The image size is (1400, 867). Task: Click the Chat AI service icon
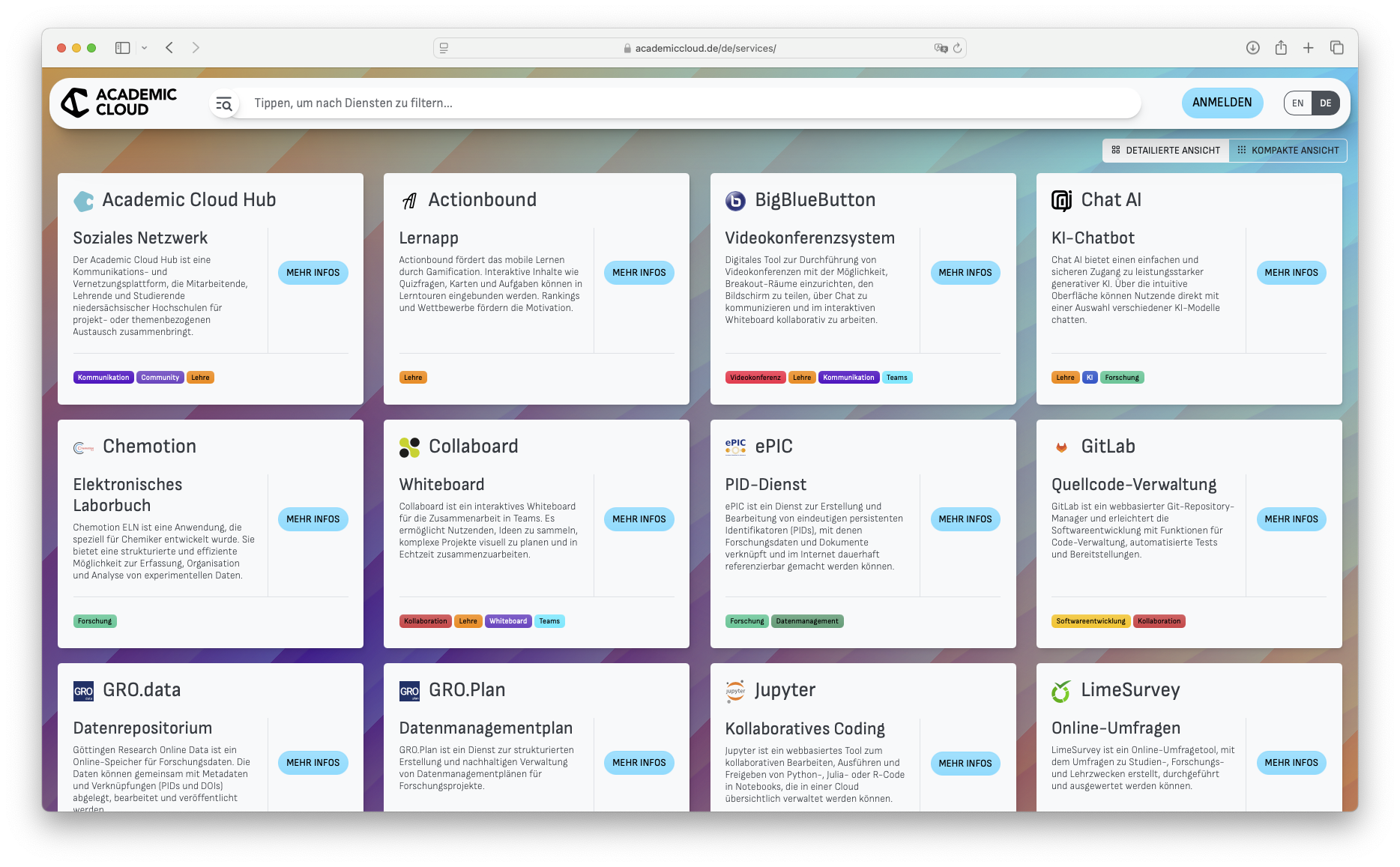(x=1061, y=201)
